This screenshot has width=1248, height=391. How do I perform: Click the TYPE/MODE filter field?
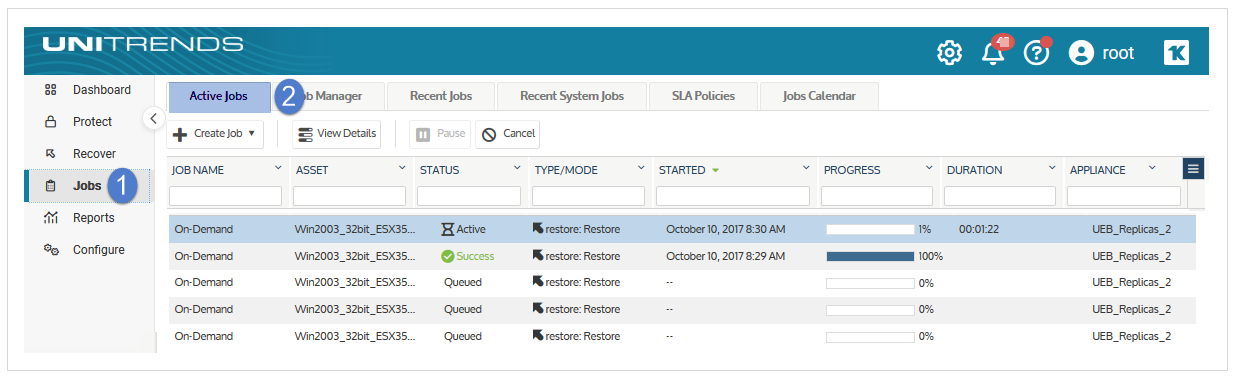[588, 196]
